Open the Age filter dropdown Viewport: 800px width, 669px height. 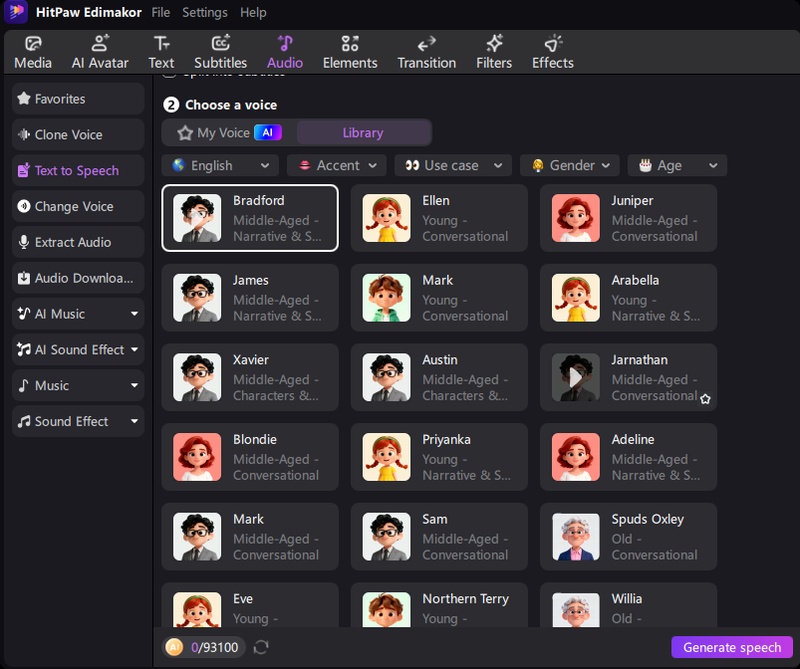pos(678,165)
